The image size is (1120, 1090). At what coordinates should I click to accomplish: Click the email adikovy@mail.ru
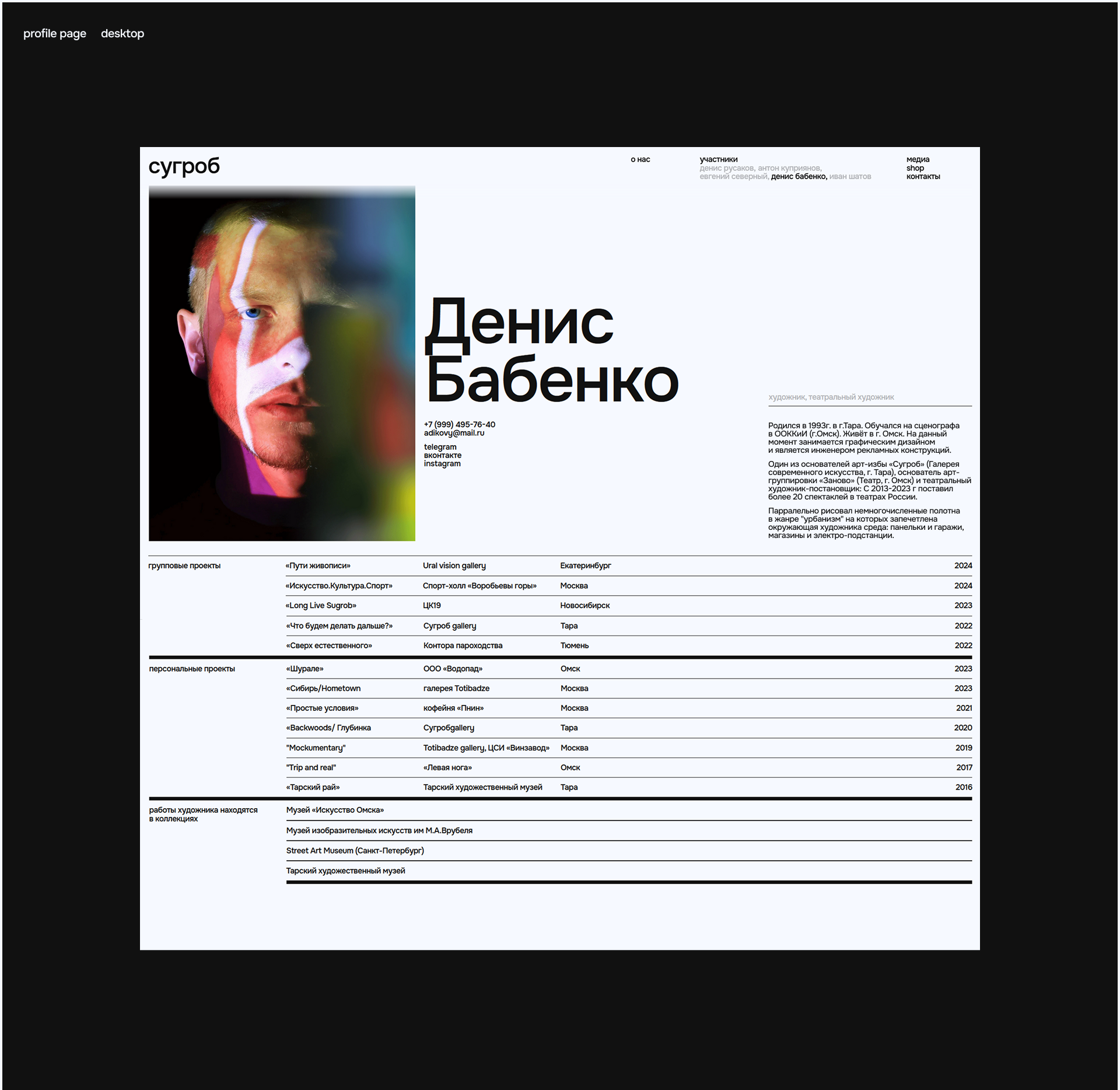[454, 433]
